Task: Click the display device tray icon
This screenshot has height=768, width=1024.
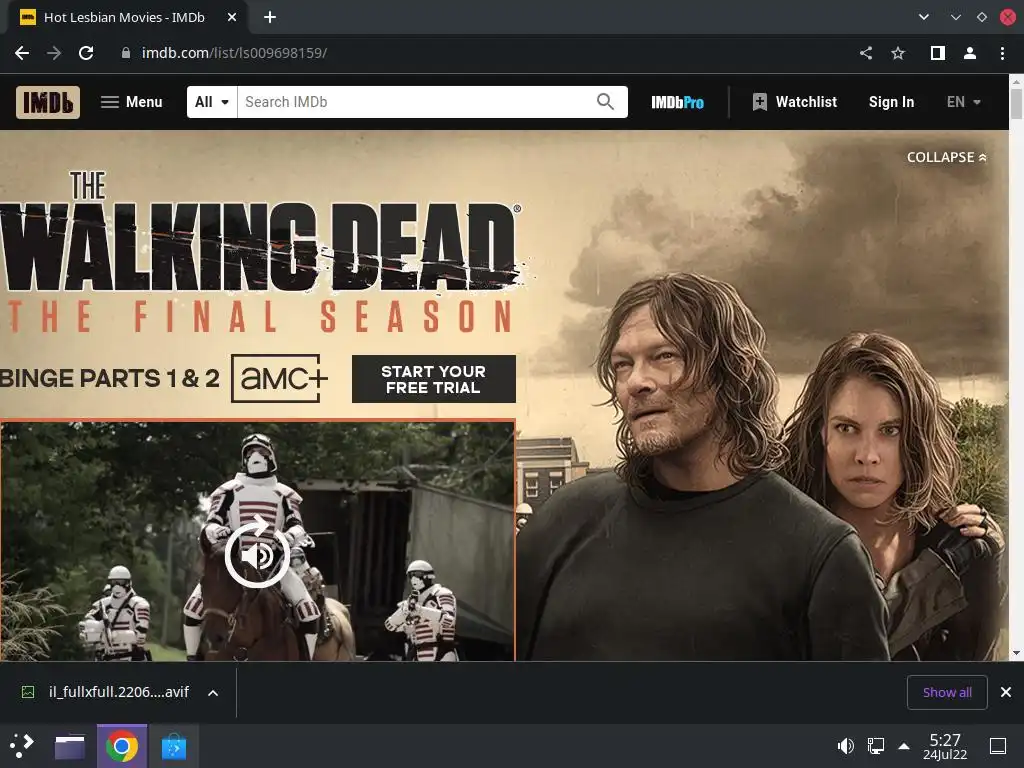Action: pos(876,746)
